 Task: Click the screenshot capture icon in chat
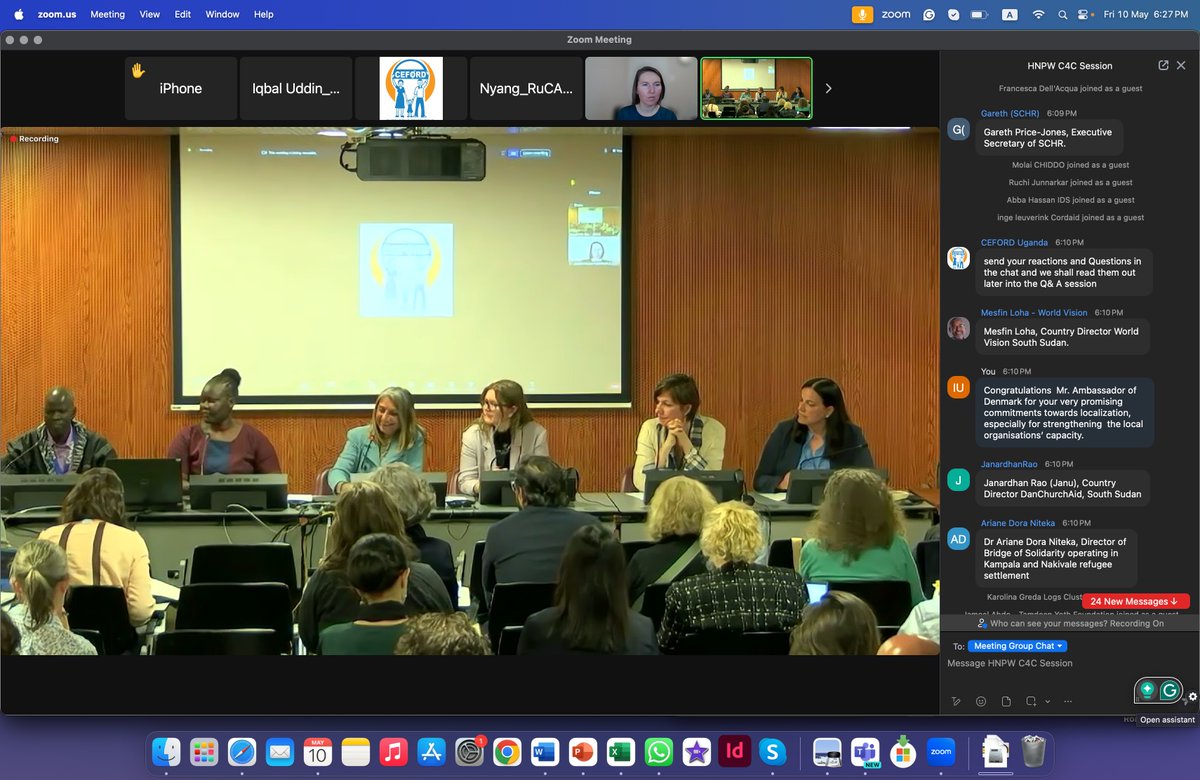1031,702
